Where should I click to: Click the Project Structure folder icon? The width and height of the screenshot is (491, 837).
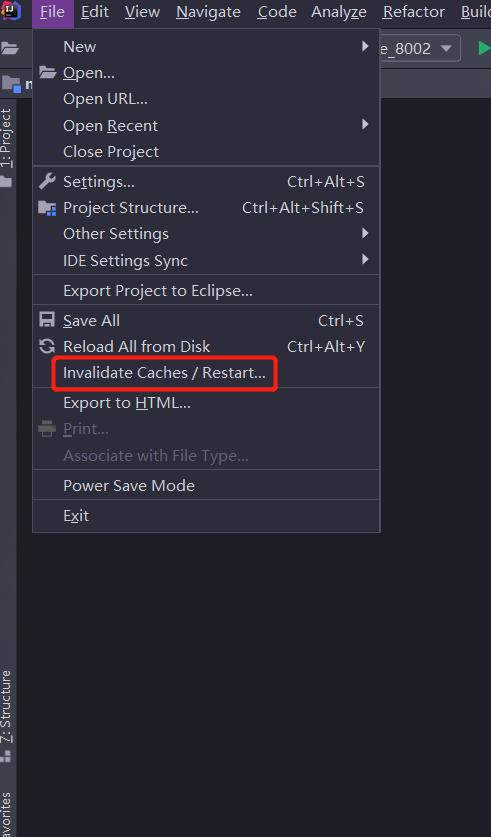47,208
